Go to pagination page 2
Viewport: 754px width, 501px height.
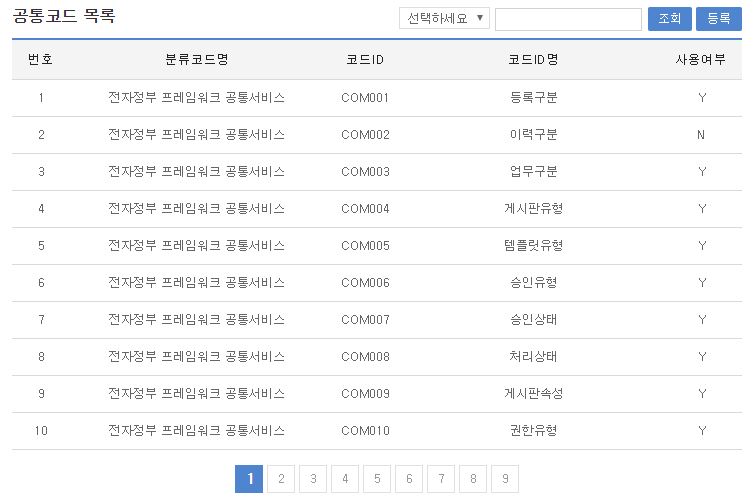click(281, 479)
